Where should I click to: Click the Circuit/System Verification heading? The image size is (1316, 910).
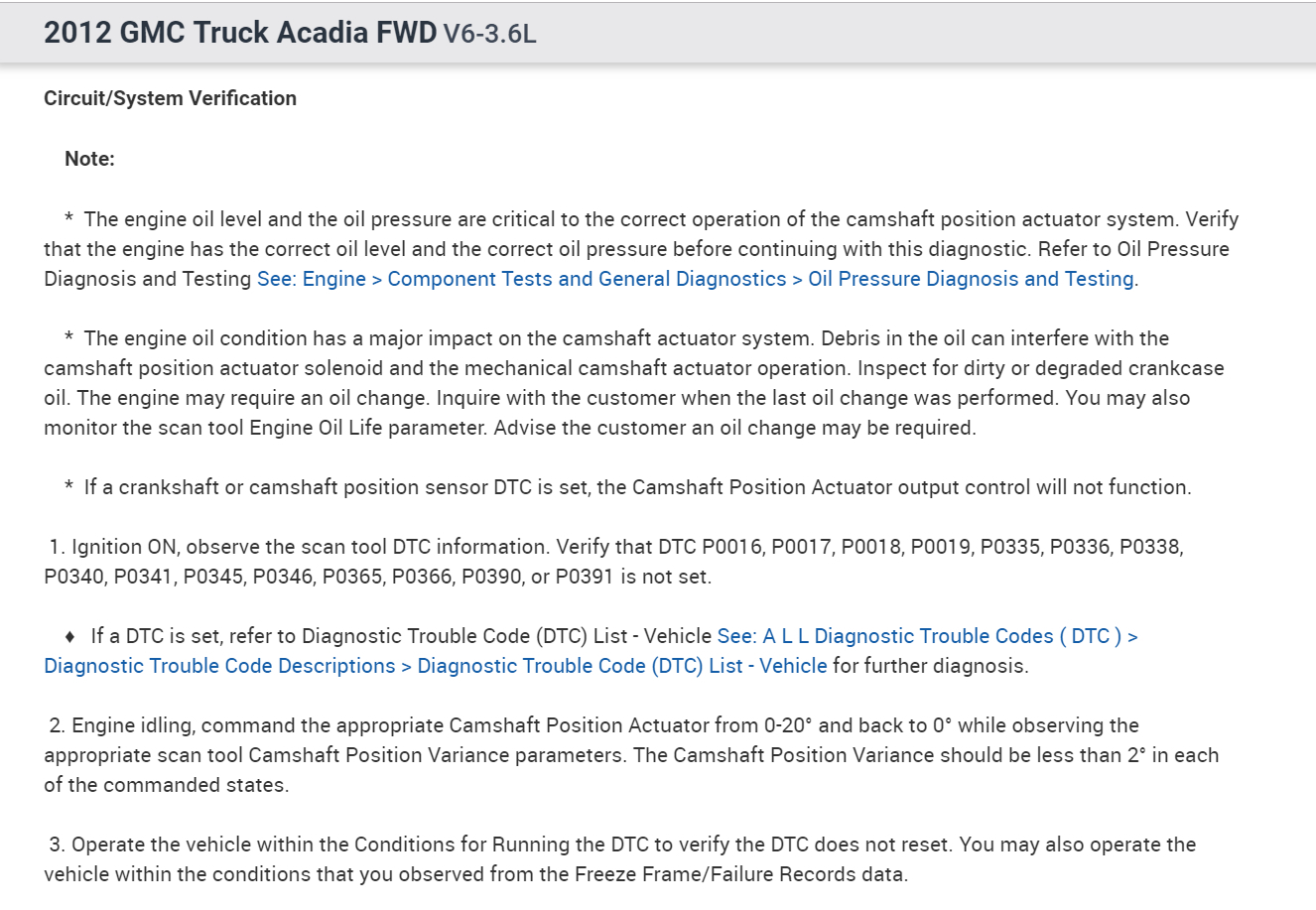coord(170,98)
